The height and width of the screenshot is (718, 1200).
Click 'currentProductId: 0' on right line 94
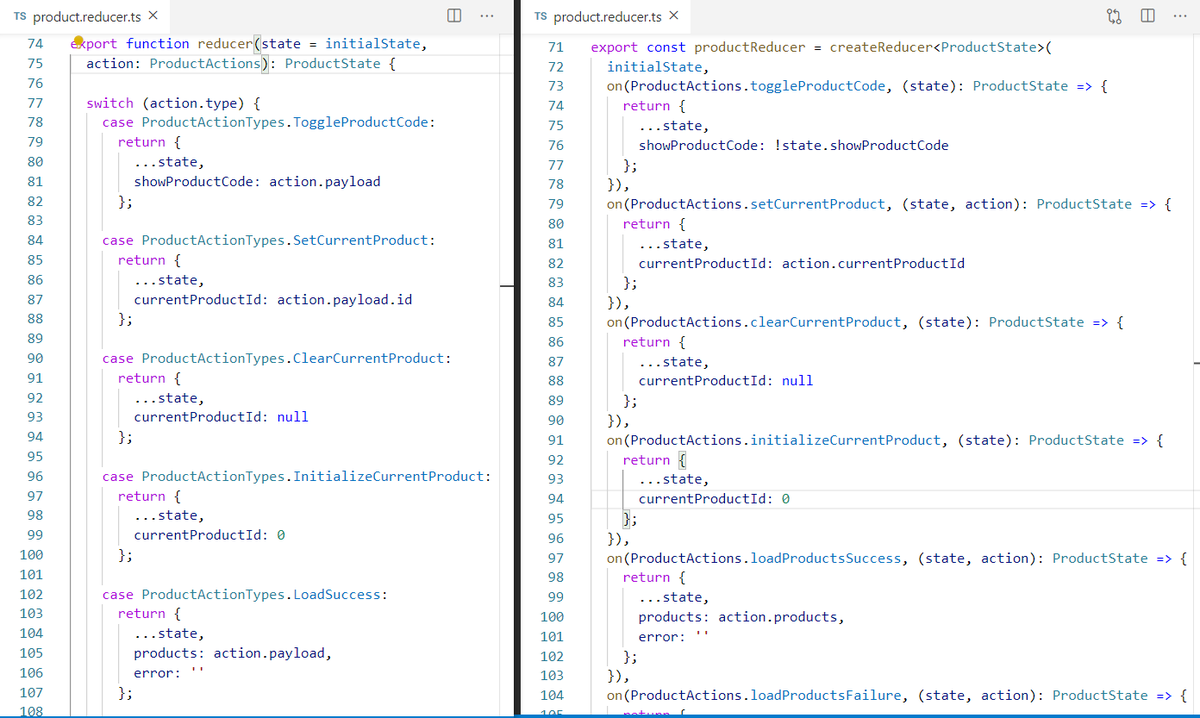pos(714,499)
